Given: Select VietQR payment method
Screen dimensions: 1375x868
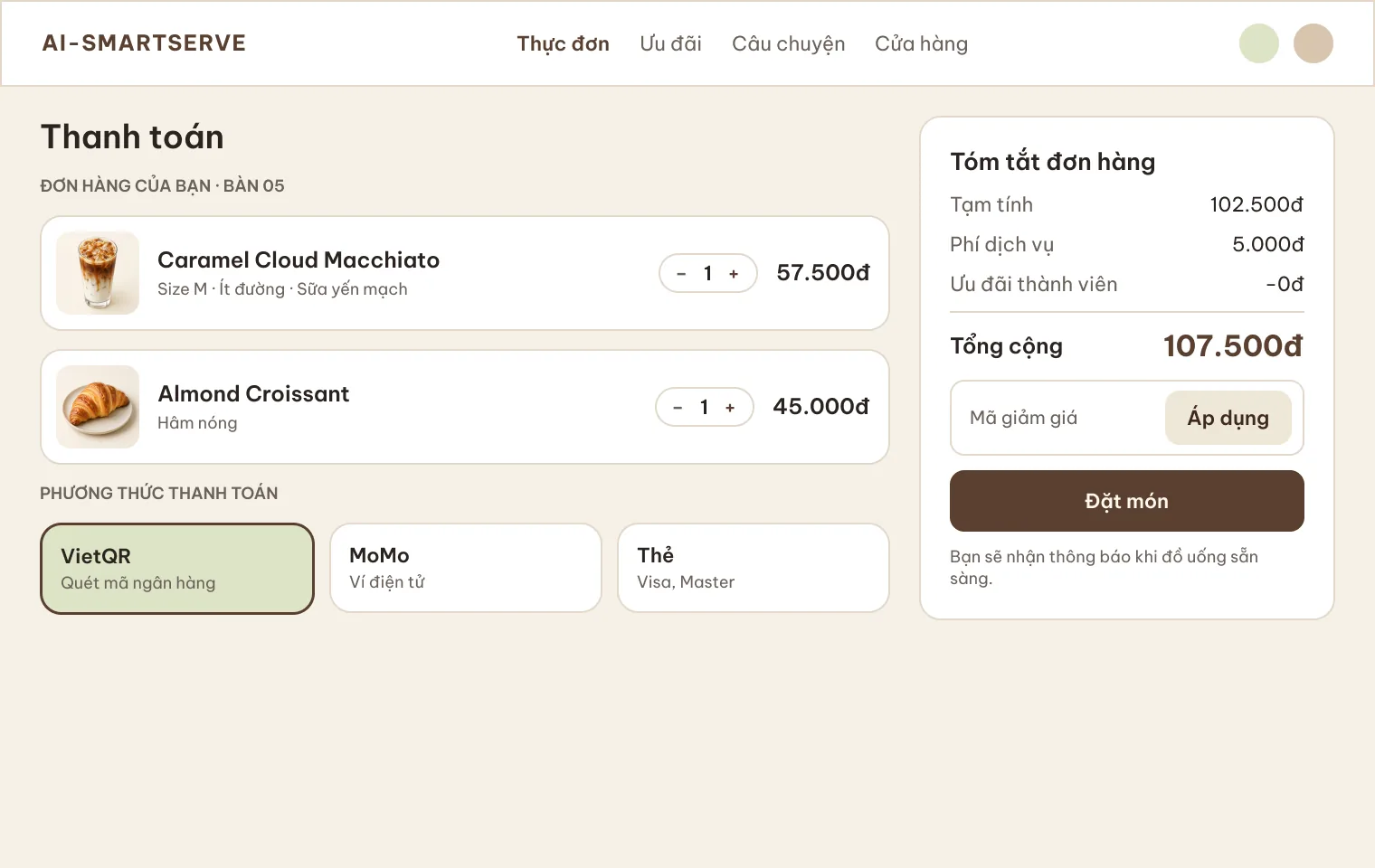Looking at the screenshot, I should coord(177,569).
